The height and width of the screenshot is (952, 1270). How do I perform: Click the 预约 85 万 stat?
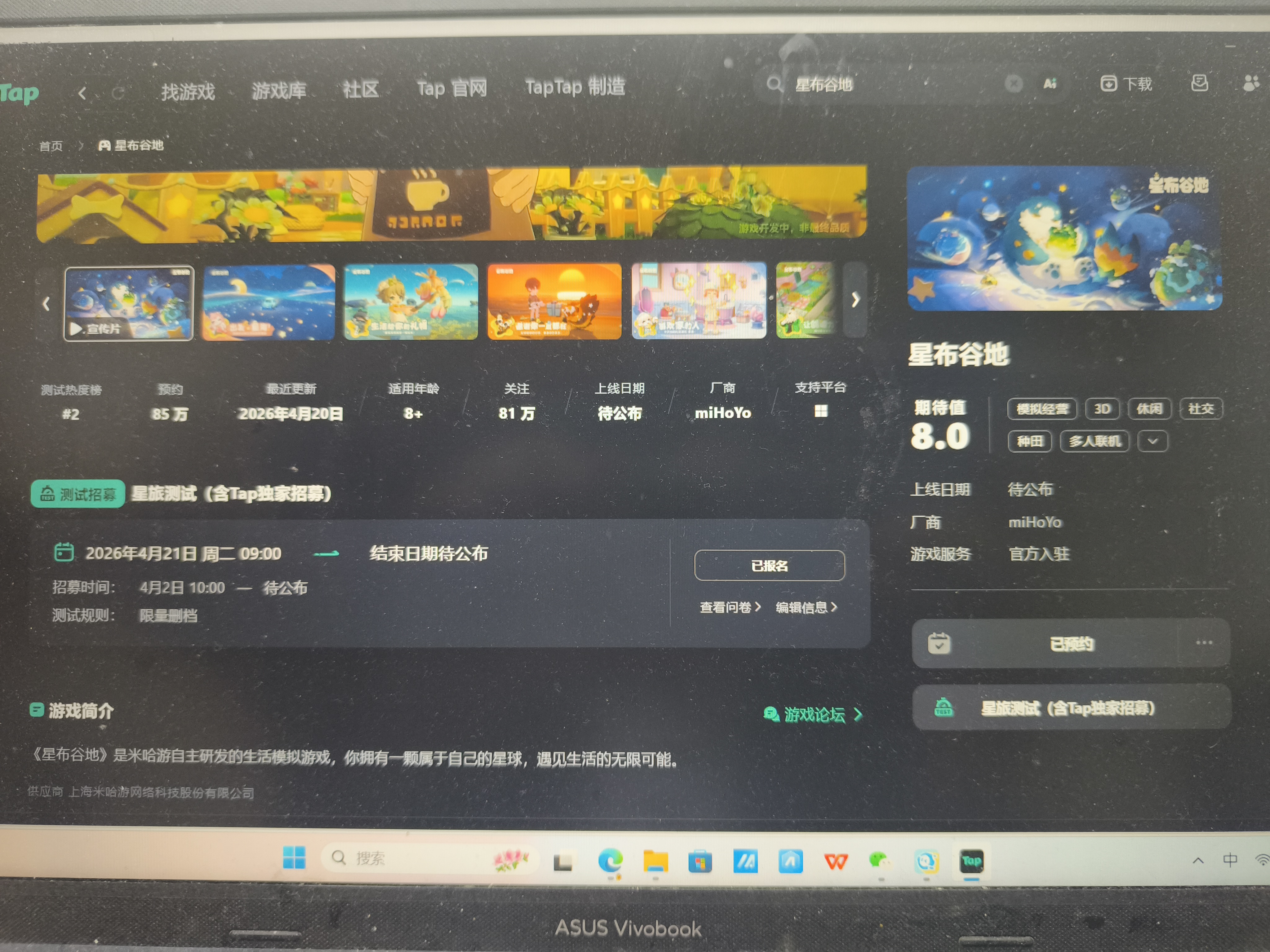pos(170,402)
